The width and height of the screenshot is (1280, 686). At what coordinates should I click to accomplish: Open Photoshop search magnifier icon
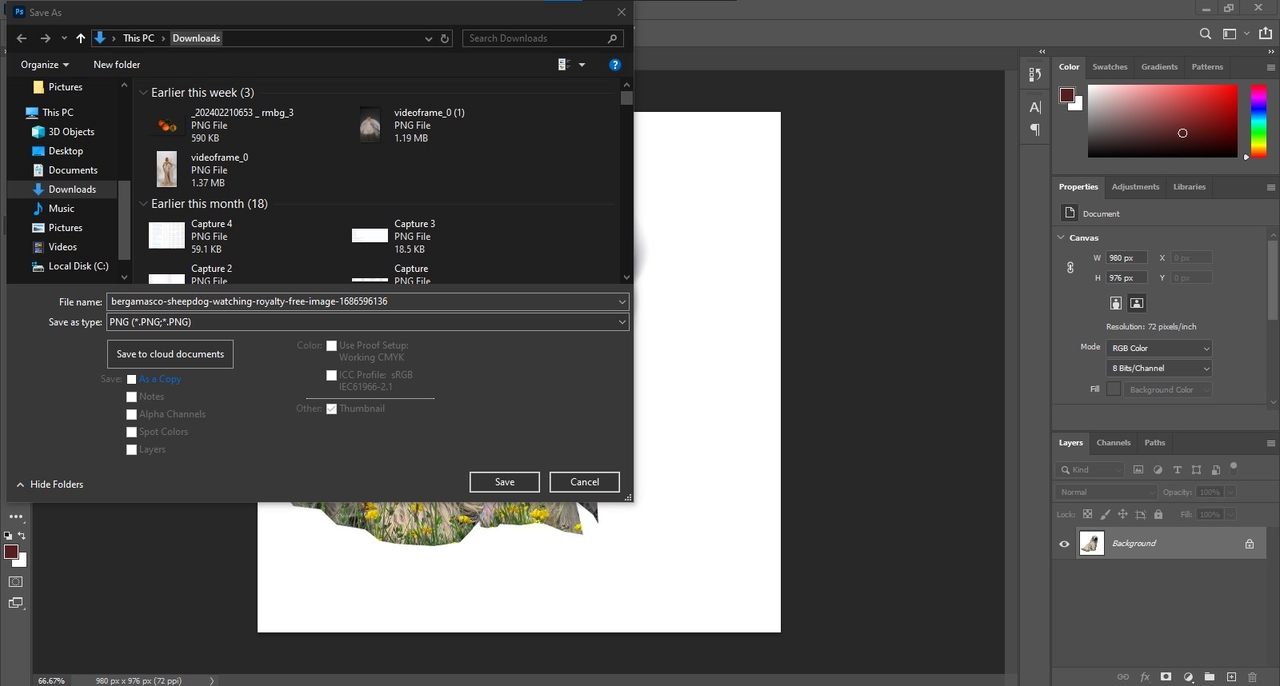1205,34
